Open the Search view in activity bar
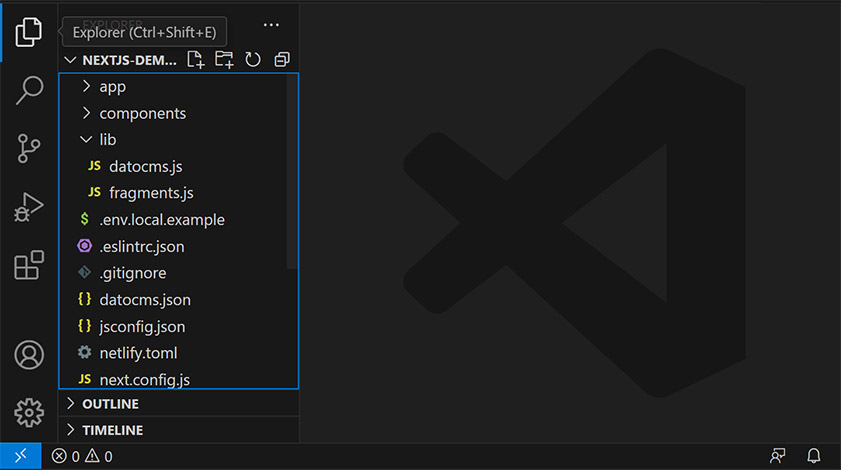This screenshot has height=470, width=841. (29, 90)
